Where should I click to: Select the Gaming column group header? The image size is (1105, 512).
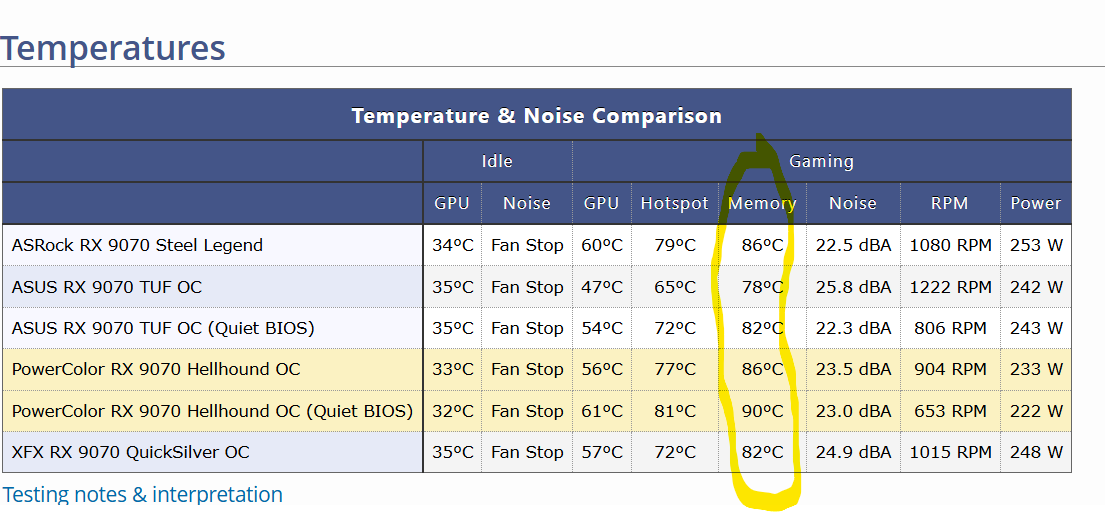[822, 161]
